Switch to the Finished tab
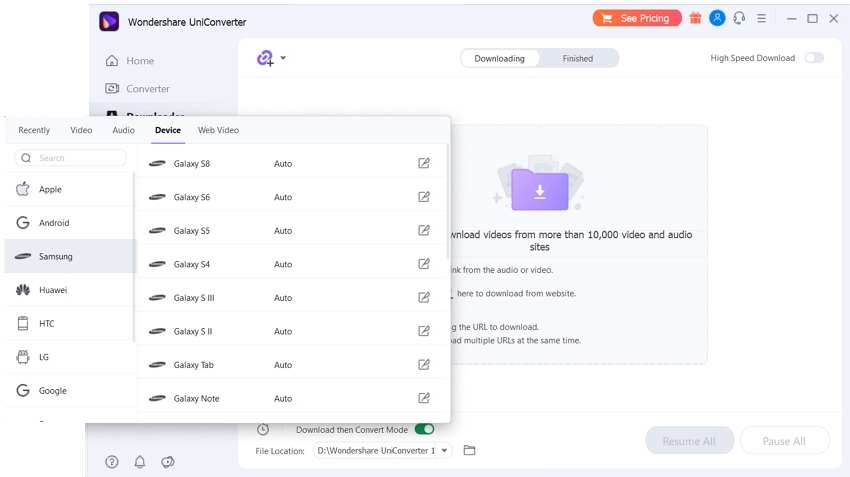This screenshot has height=477, width=850. coord(578,59)
